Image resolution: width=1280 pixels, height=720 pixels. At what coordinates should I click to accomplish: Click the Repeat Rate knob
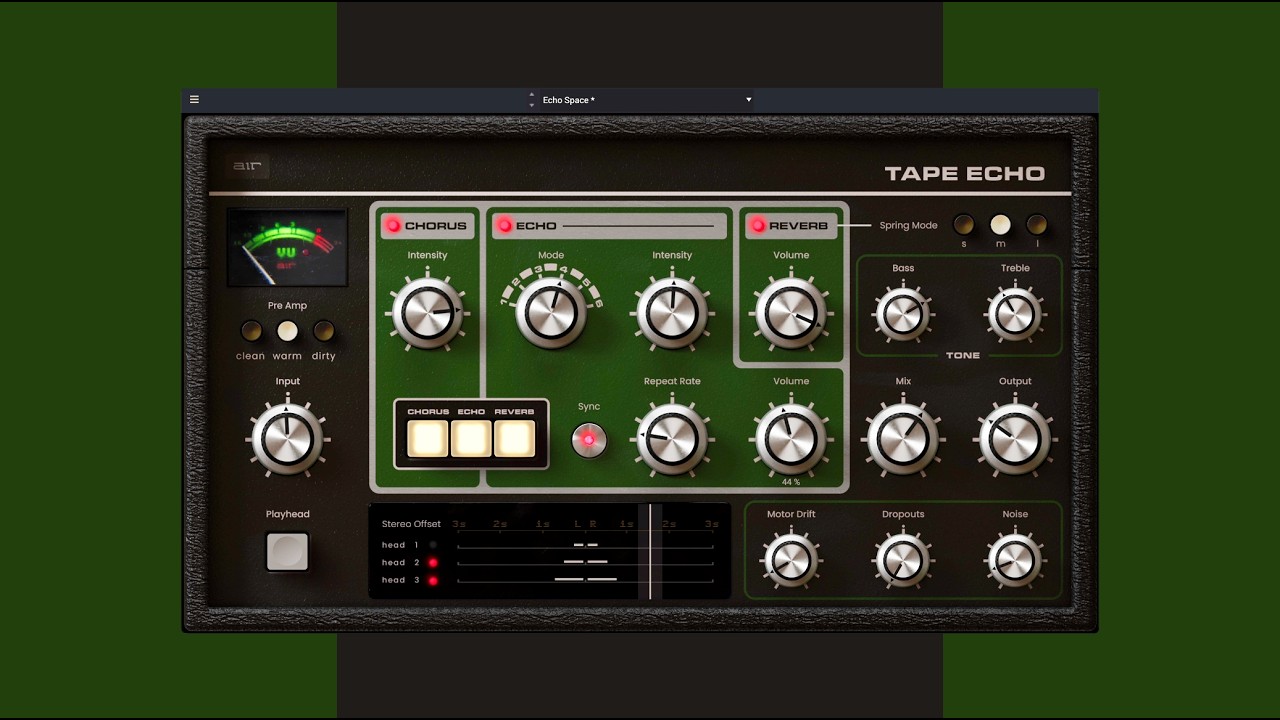tap(672, 438)
